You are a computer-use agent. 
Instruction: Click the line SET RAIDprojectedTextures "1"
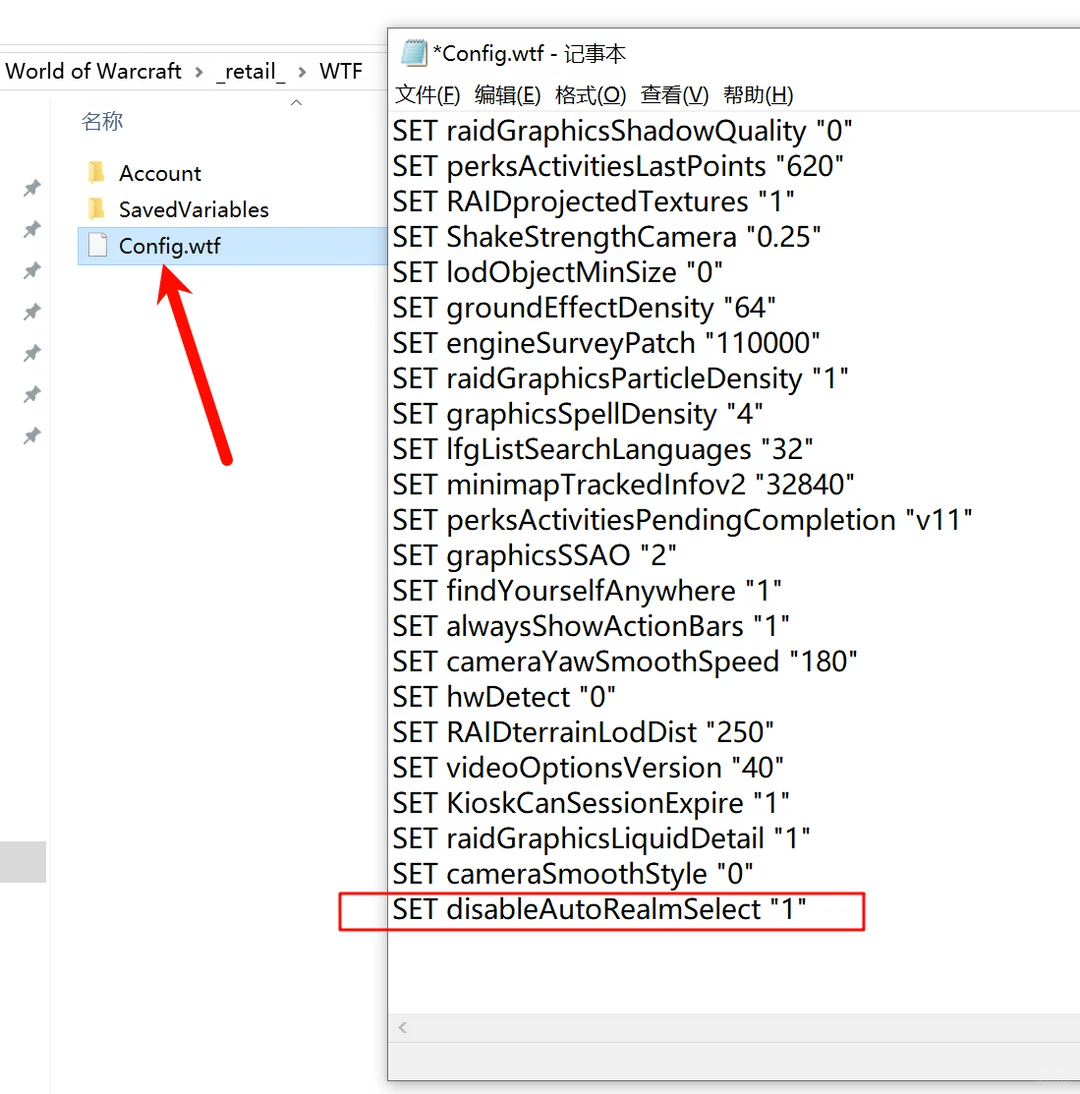coord(594,202)
